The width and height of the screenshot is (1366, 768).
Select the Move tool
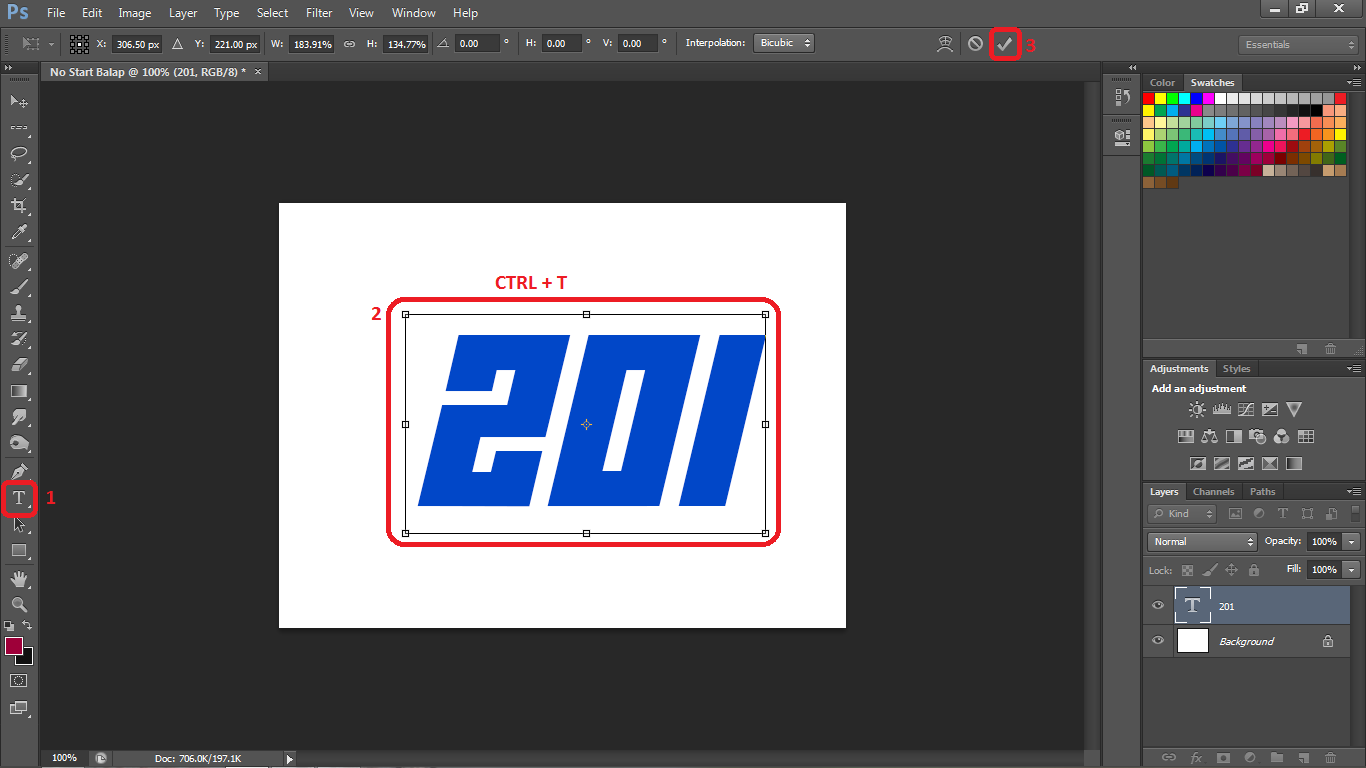19,101
